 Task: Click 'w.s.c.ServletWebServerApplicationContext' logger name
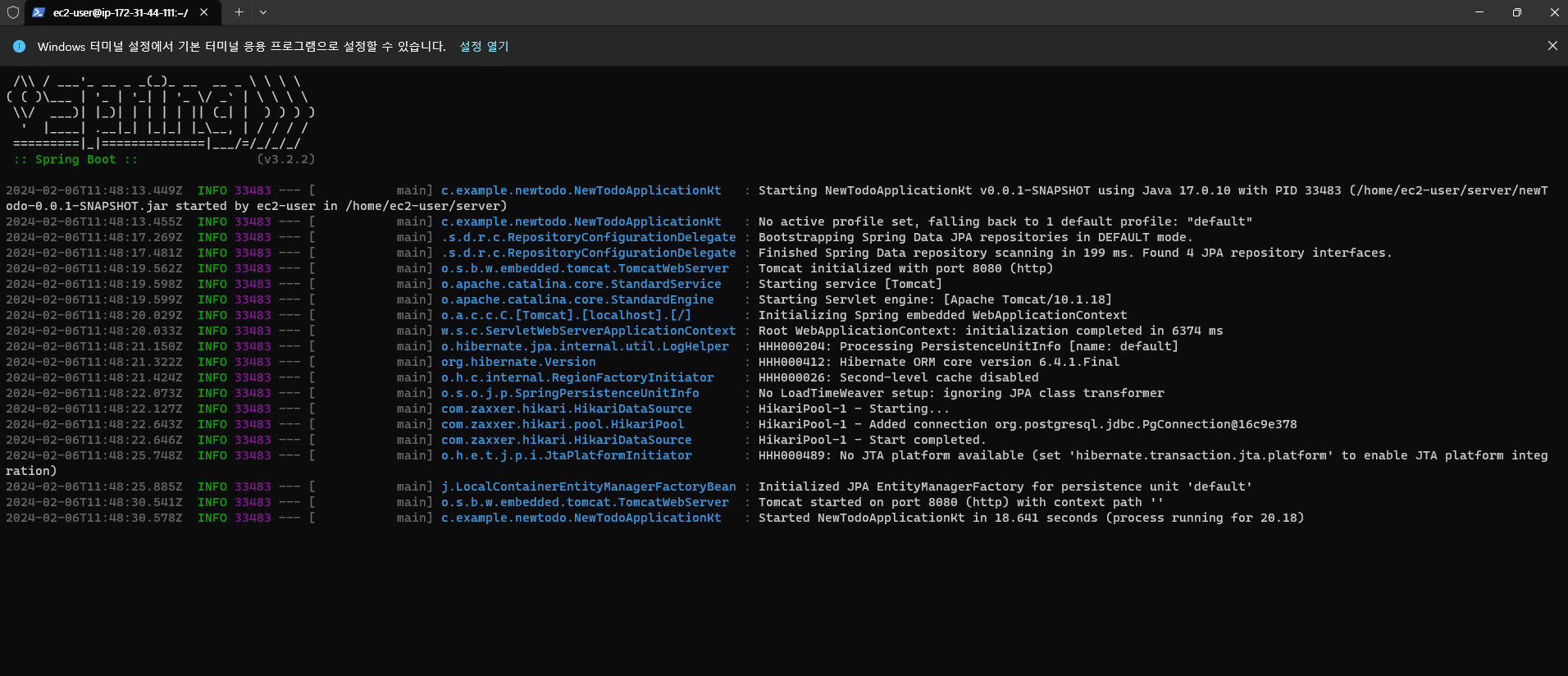click(589, 331)
